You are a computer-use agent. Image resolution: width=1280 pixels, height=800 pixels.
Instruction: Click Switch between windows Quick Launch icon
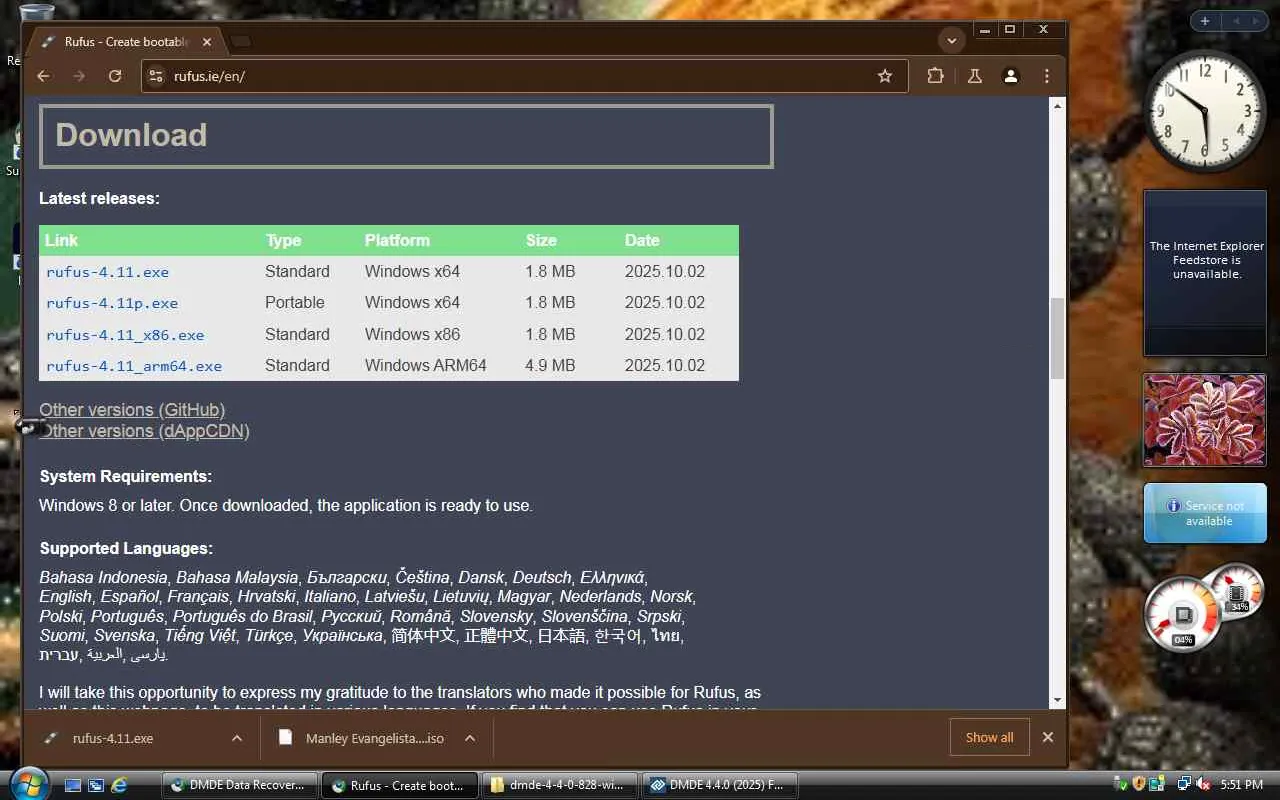(96, 786)
